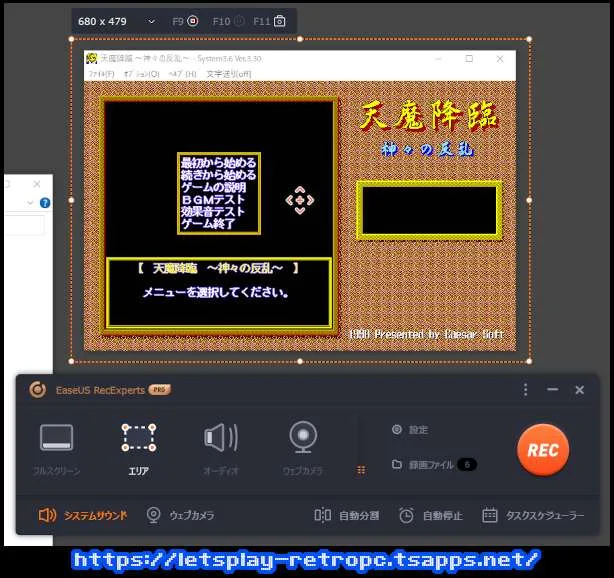The height and width of the screenshot is (578, 614).
Task: Open the three-dot more options menu
Action: coord(526,390)
